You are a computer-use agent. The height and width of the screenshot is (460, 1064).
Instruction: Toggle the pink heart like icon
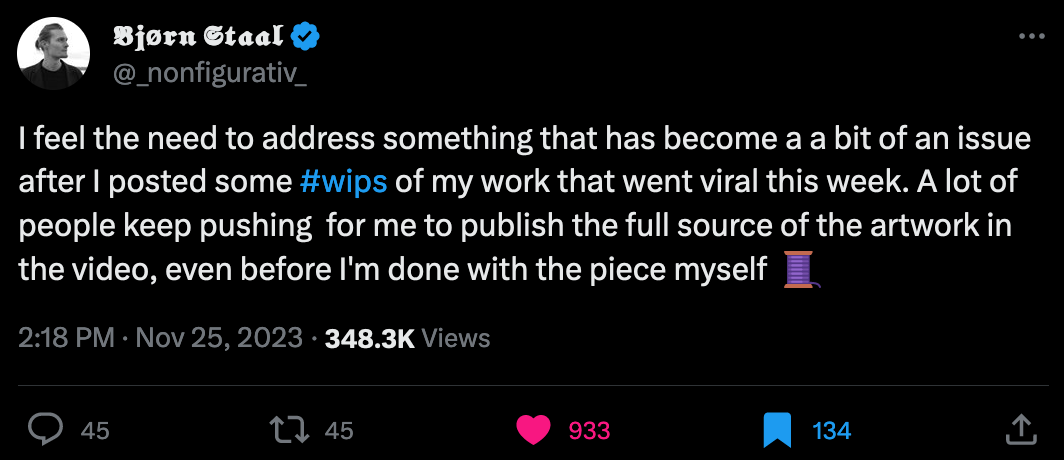click(534, 430)
